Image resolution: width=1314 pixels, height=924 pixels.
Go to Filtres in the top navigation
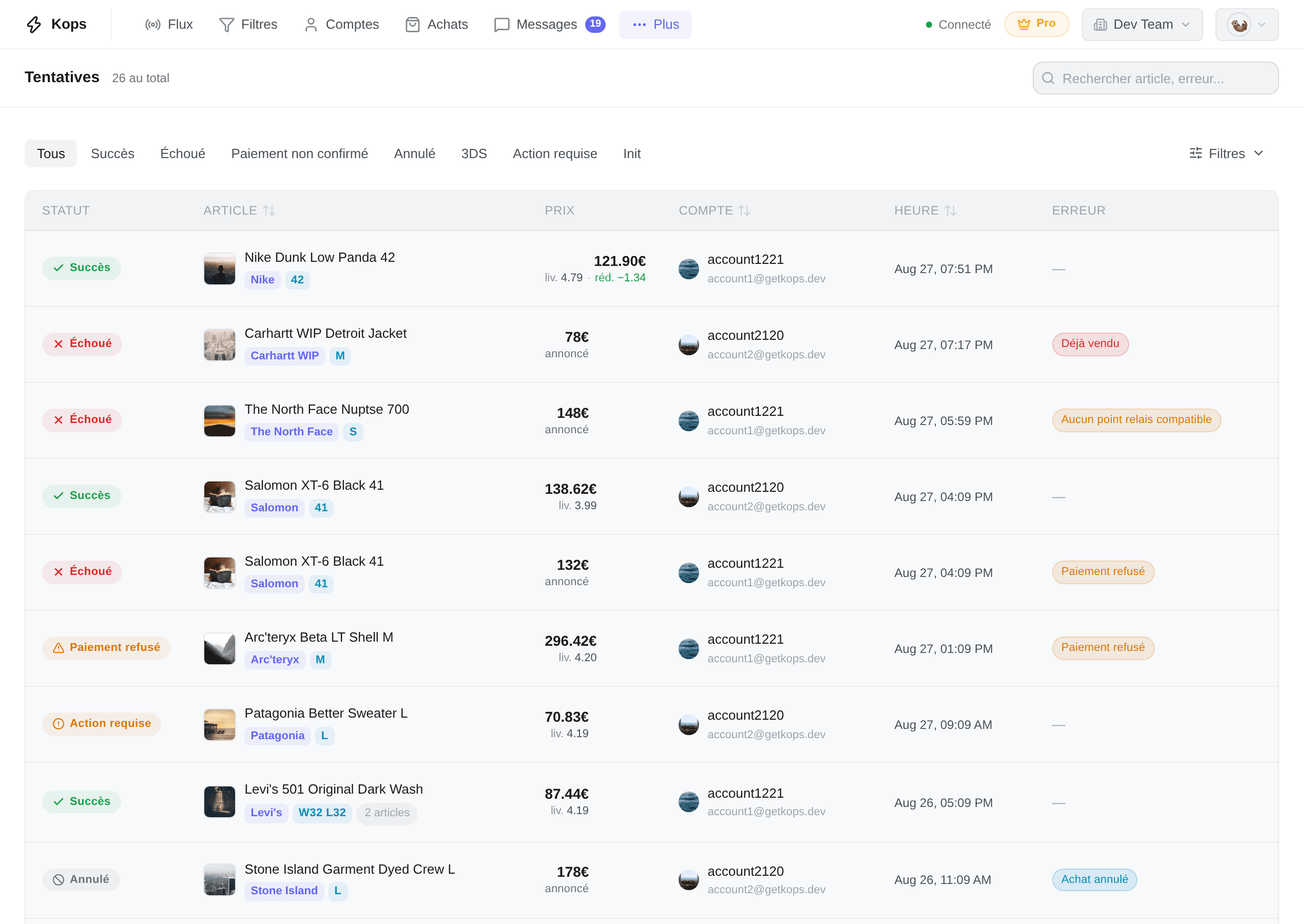pyautogui.click(x=249, y=25)
